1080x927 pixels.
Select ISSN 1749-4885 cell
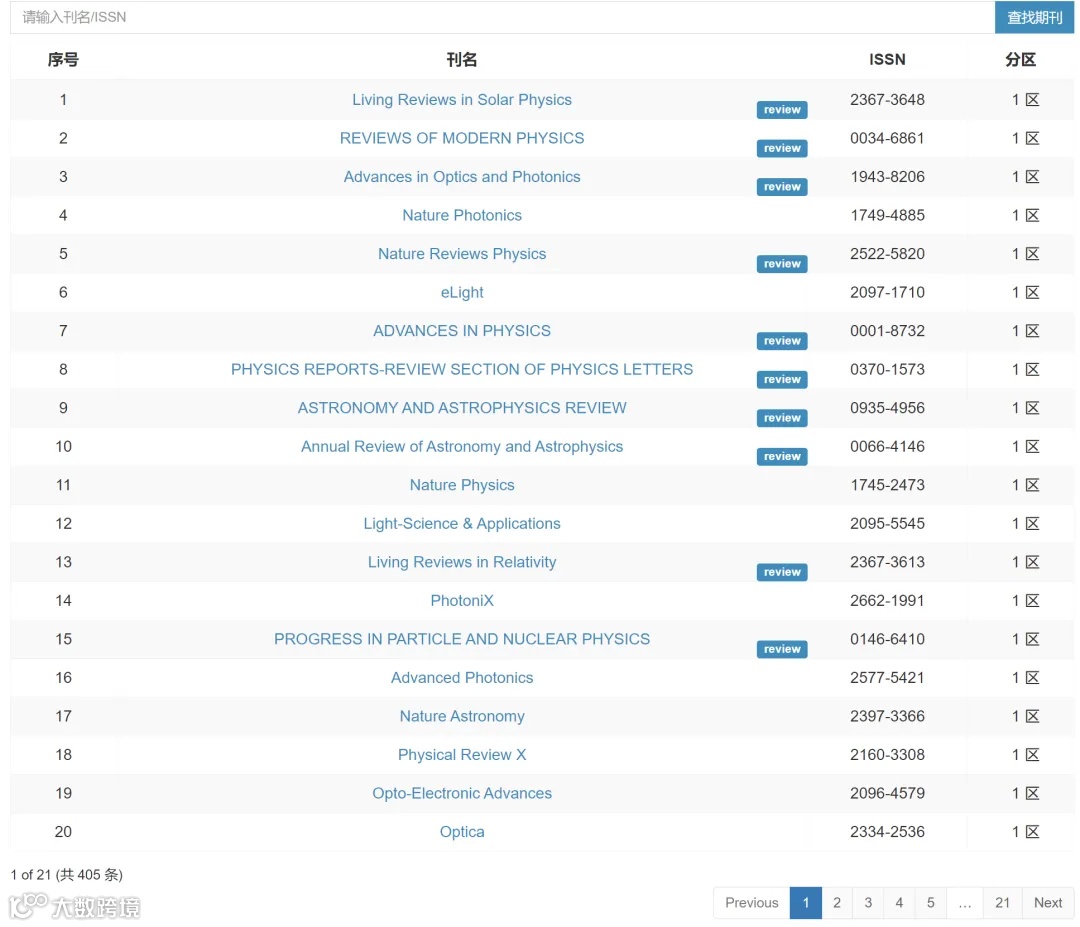887,216
